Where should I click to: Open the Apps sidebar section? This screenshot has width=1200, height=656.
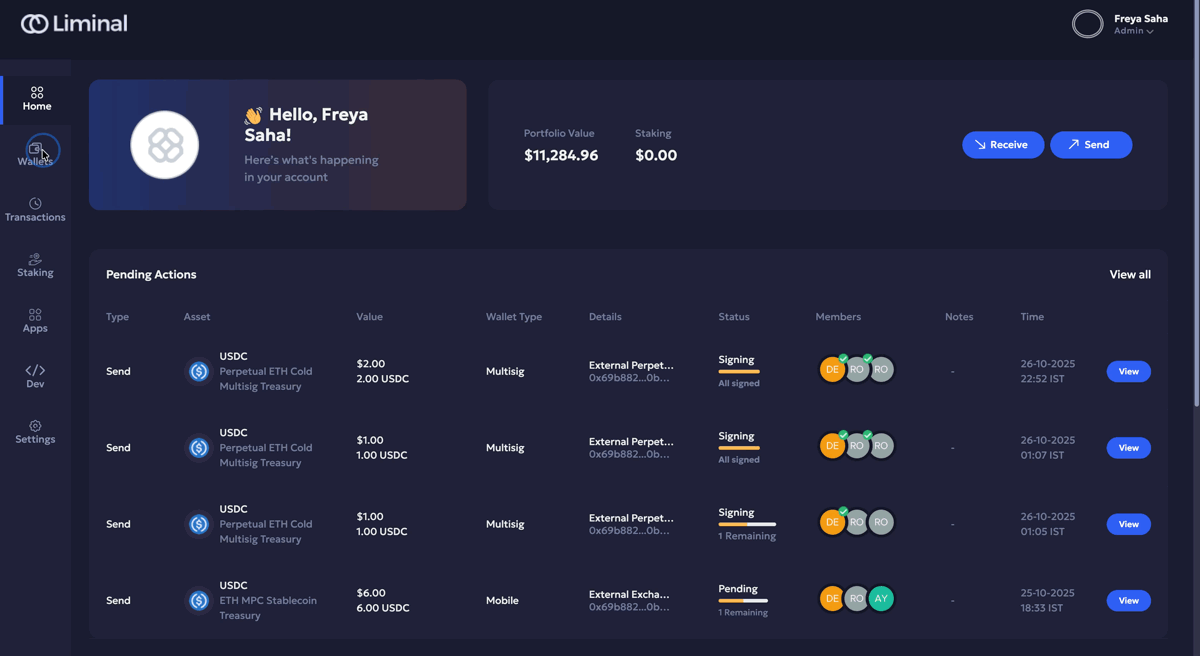pos(36,321)
